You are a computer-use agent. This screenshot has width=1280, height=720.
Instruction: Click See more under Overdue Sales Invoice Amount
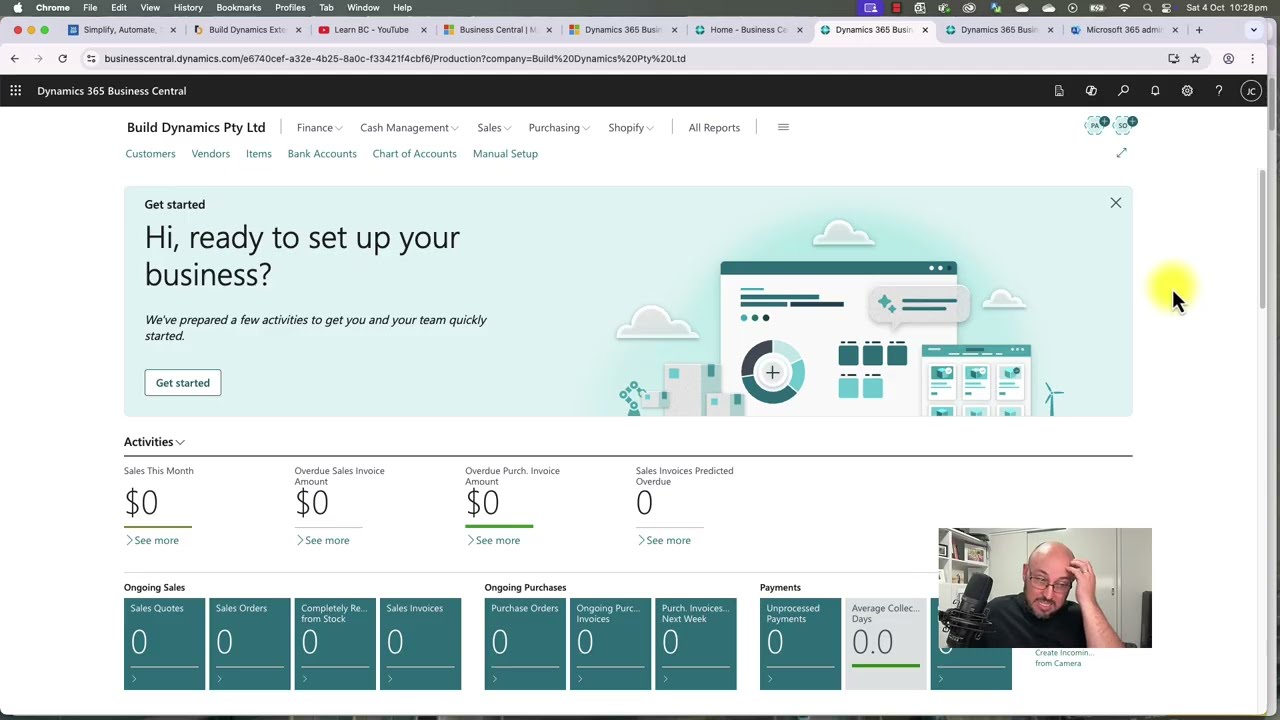click(323, 541)
